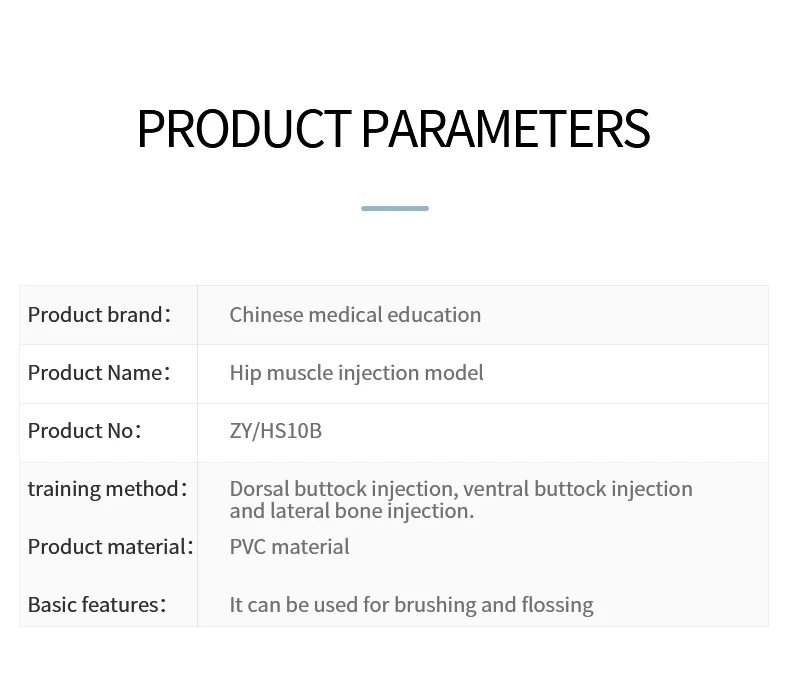This screenshot has height=674, width=790.
Task: Click the word PRODUCT in the heading
Action: click(x=243, y=129)
